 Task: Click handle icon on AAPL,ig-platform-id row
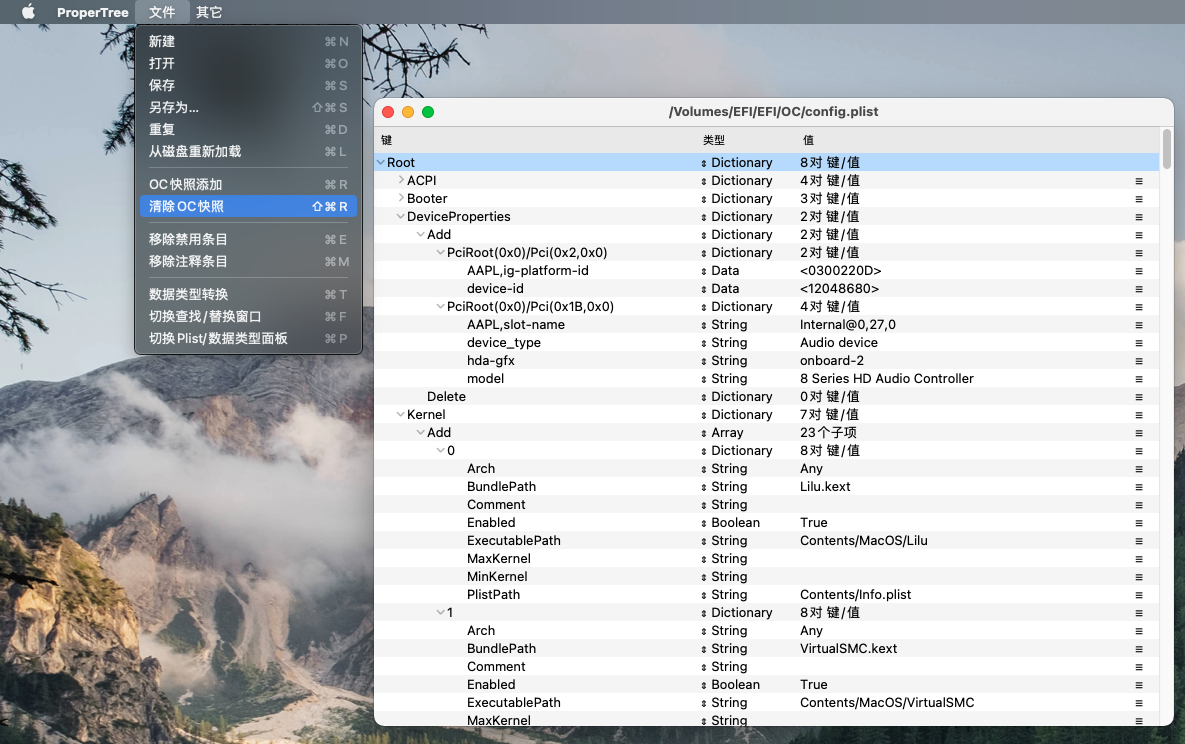pos(1139,271)
